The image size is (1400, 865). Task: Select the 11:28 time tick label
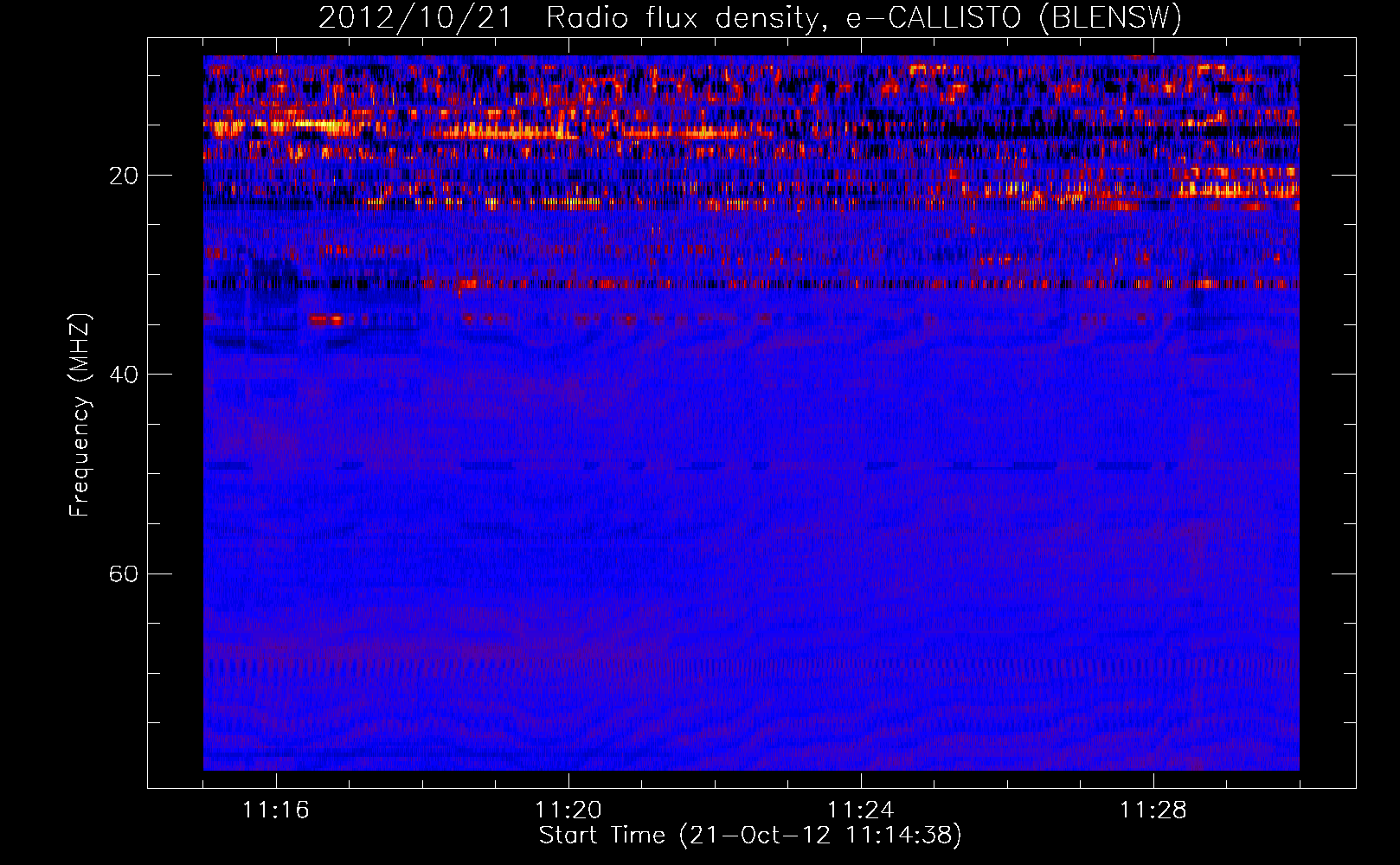point(1153,810)
